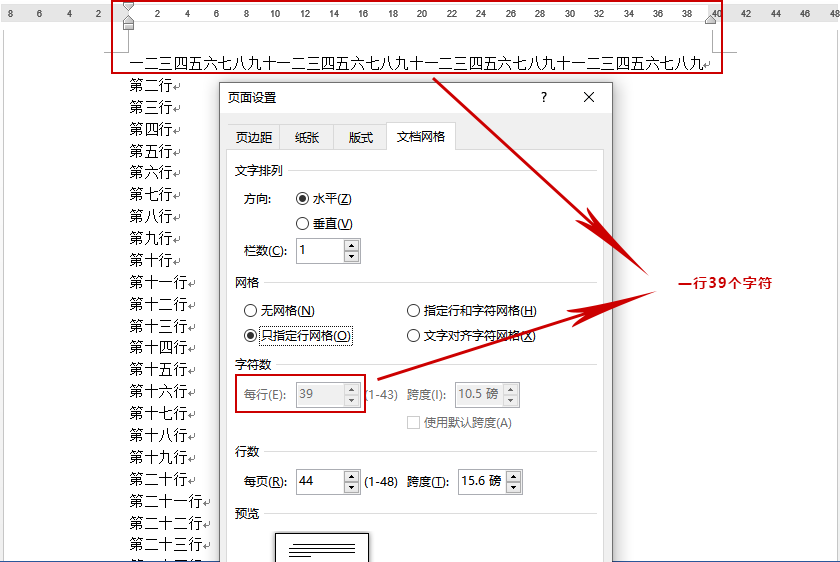This screenshot has width=840, height=562.
Task: Click the 每页(R) lines field
Action: [320, 481]
